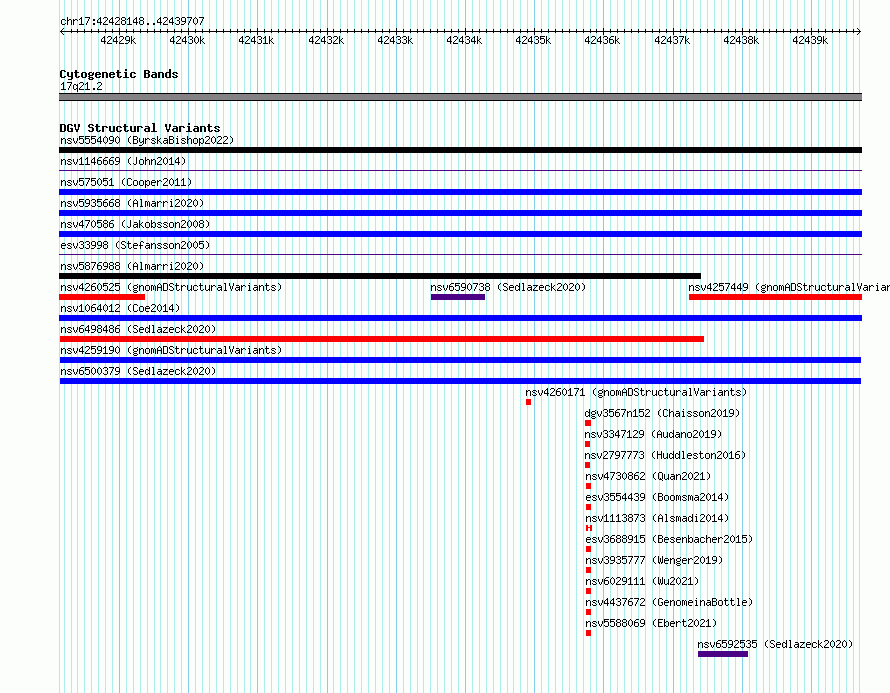Screen dimensions: 890x693
Task: Click the nsv1146669 (John2014) label
Action: [123, 161]
